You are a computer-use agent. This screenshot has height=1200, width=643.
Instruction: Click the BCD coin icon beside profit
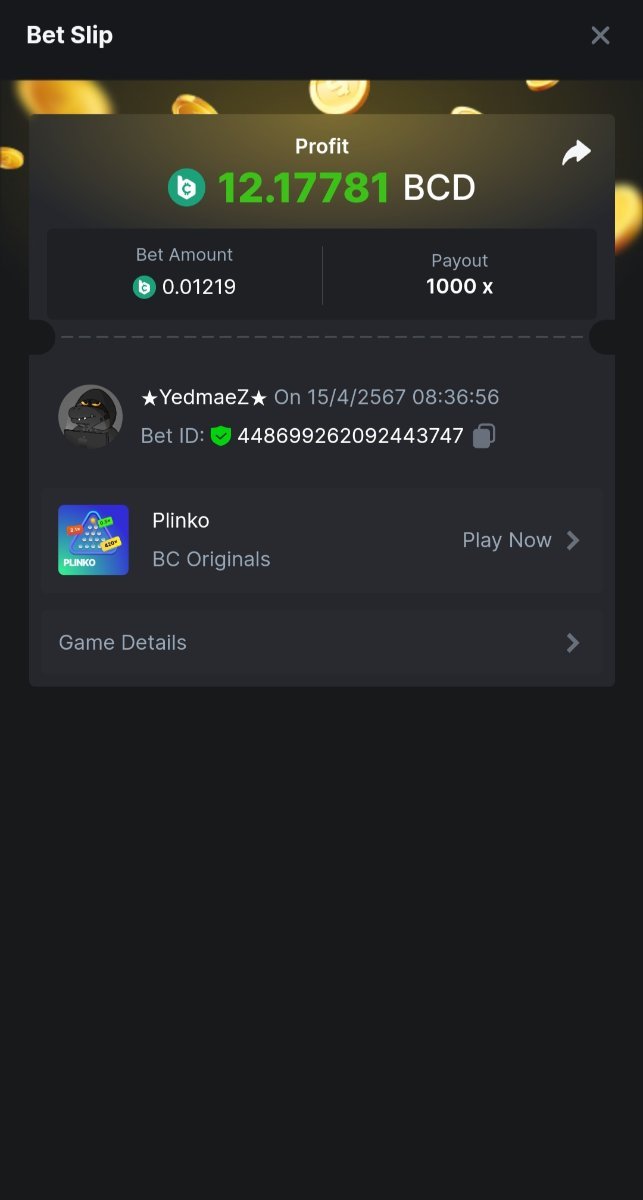(186, 187)
